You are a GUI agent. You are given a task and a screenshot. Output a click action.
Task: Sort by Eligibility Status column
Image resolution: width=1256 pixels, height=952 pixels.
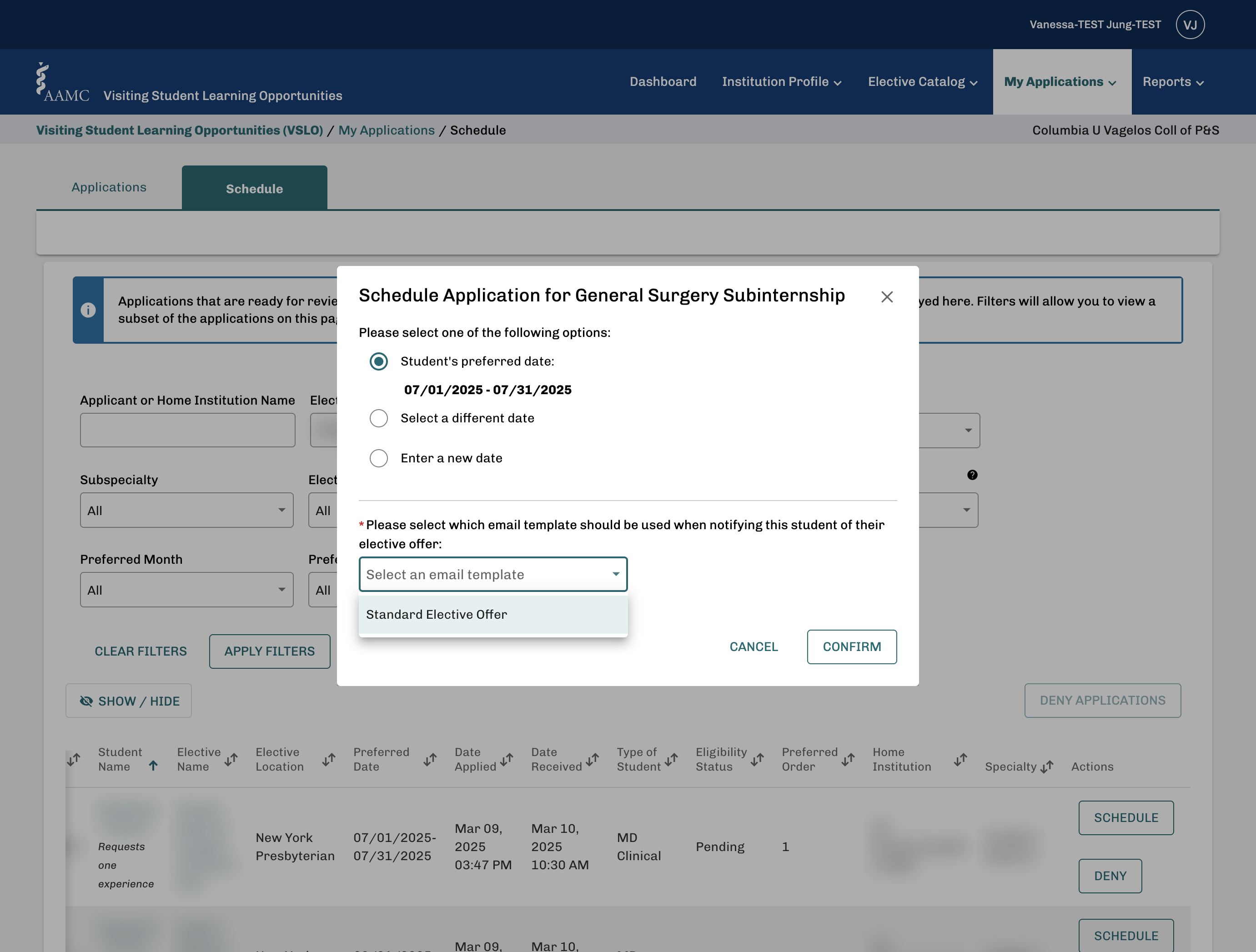(757, 759)
